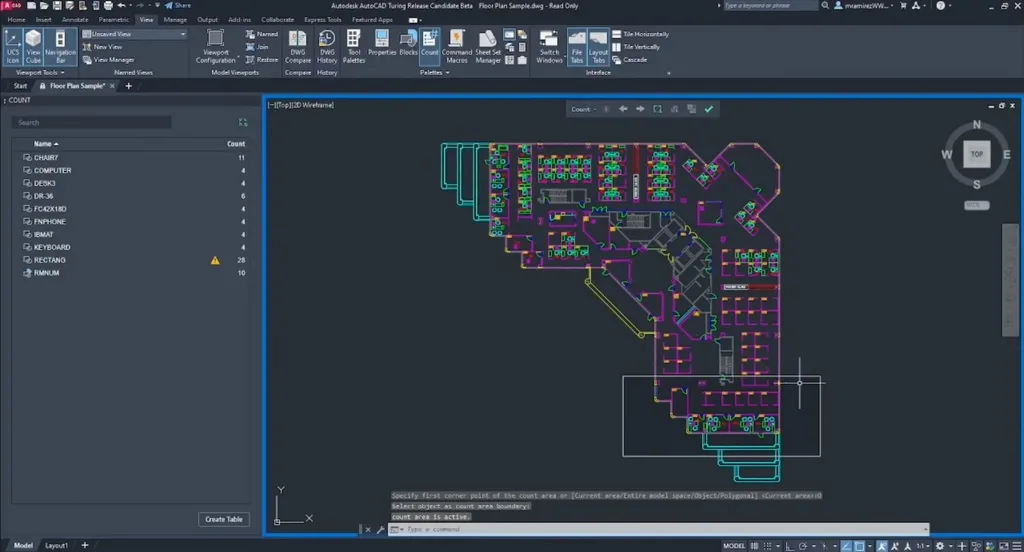Switch to the Layout1 tab
The height and width of the screenshot is (552, 1024).
pos(56,545)
